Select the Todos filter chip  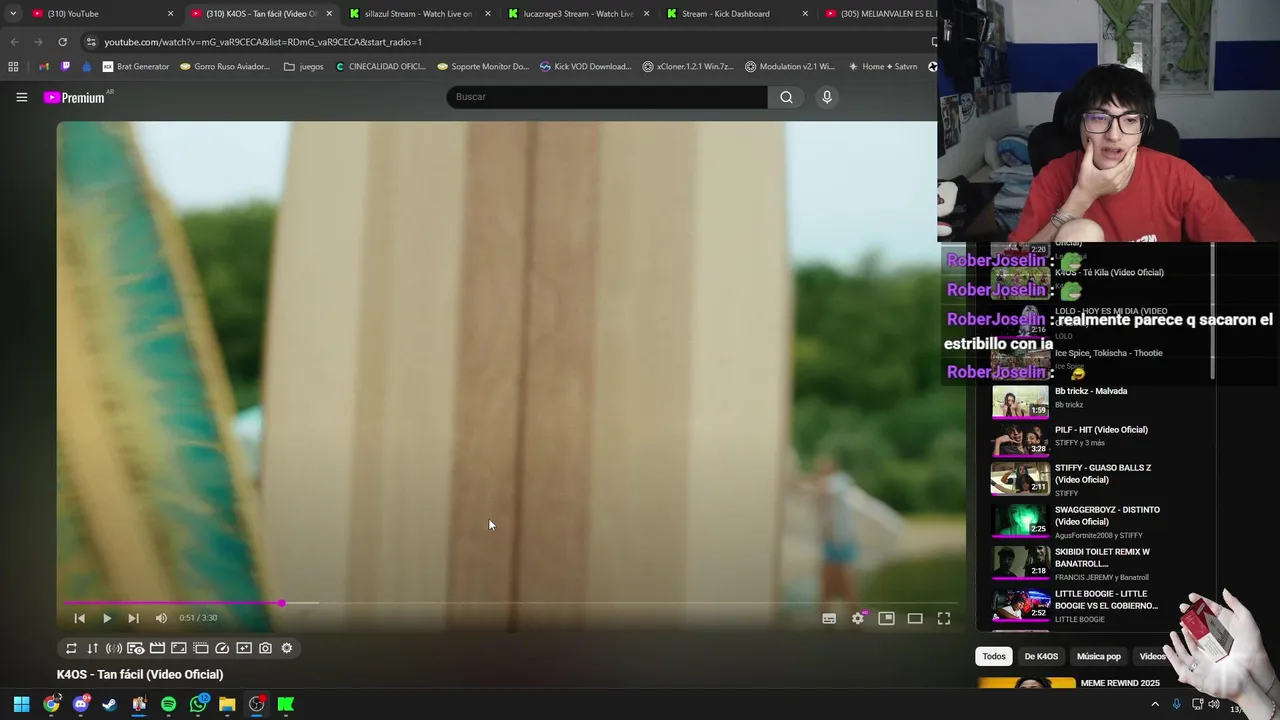(994, 656)
